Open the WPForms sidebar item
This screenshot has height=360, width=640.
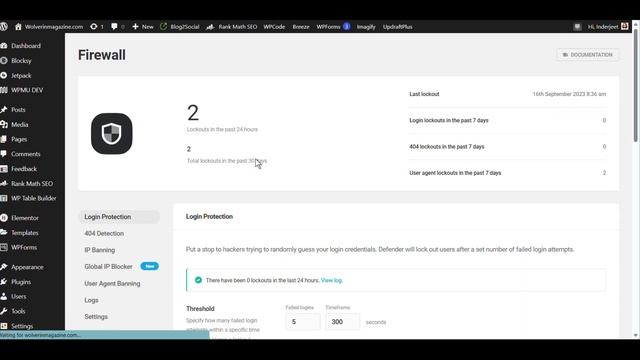pyautogui.click(x=24, y=247)
